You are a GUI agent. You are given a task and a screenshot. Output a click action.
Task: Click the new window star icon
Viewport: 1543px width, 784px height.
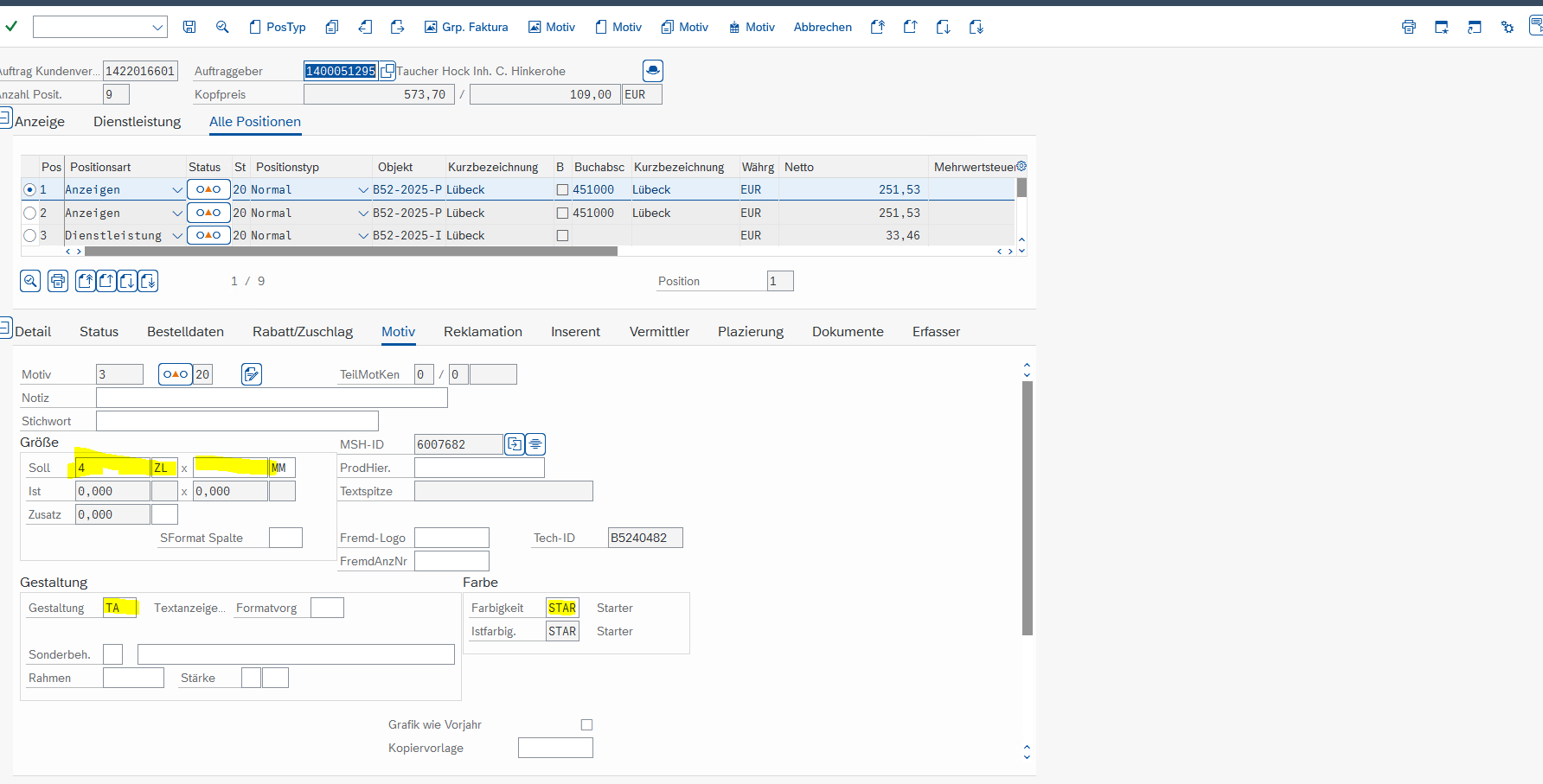pyautogui.click(x=1442, y=27)
